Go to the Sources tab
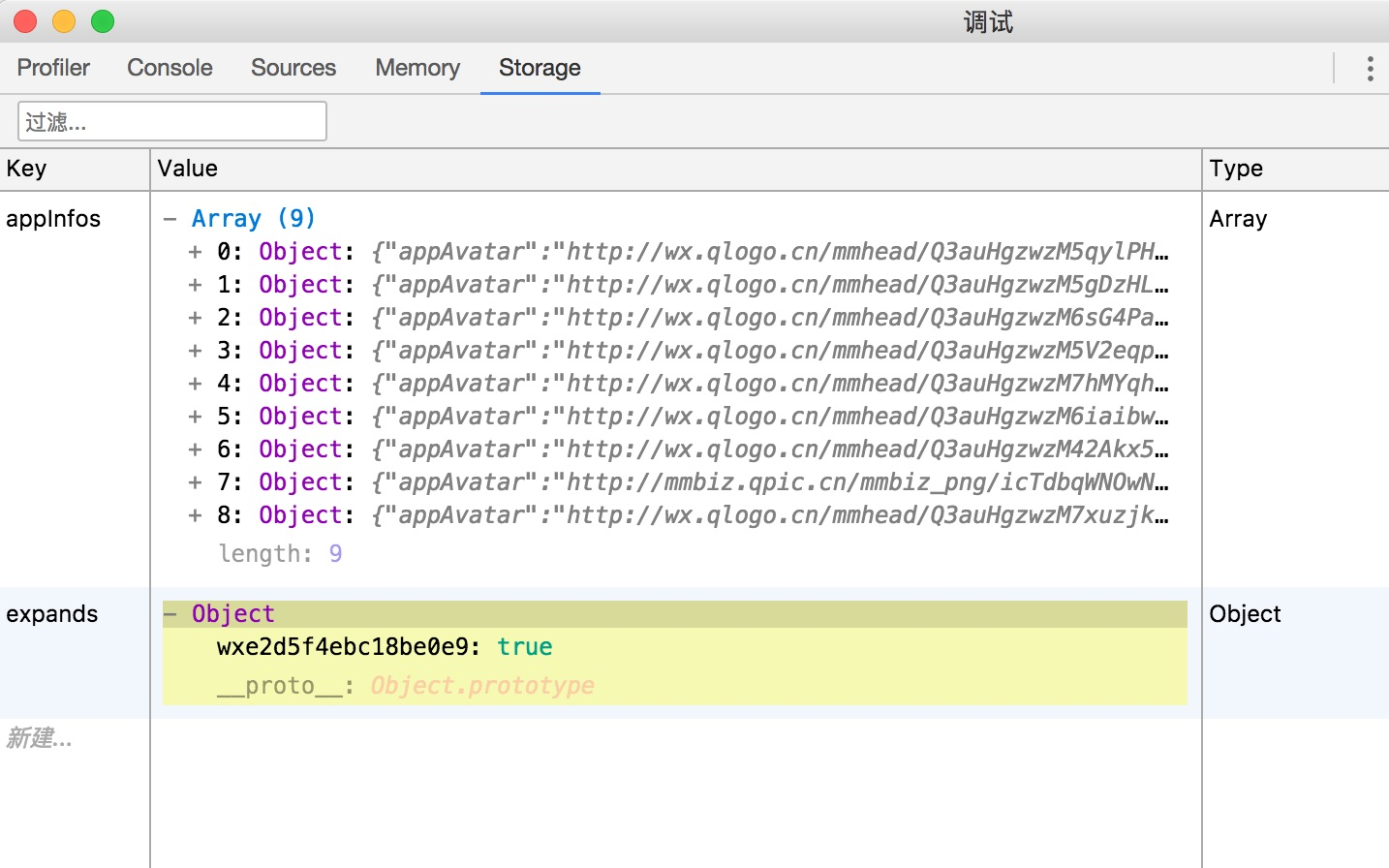This screenshot has height=868, width=1389. pos(293,68)
